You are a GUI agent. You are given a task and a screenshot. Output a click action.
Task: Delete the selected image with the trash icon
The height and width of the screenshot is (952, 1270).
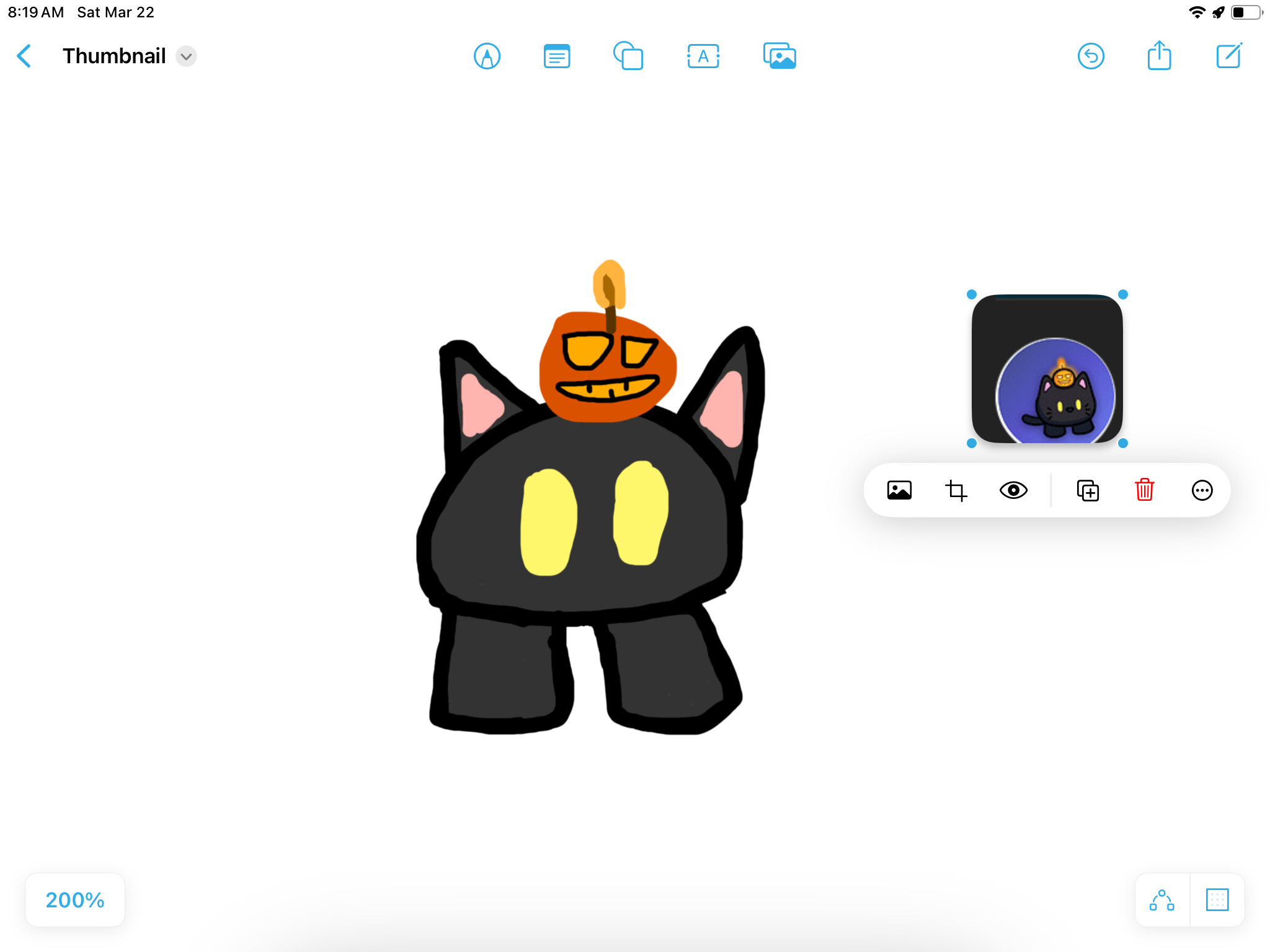[1144, 490]
